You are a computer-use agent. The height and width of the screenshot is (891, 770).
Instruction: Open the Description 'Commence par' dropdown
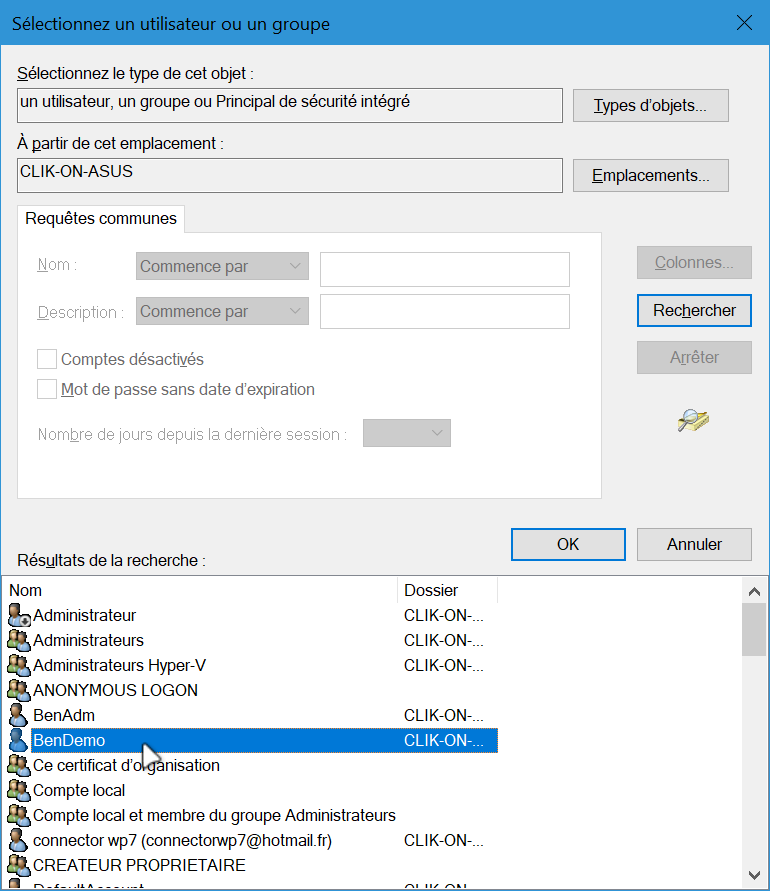(x=222, y=312)
